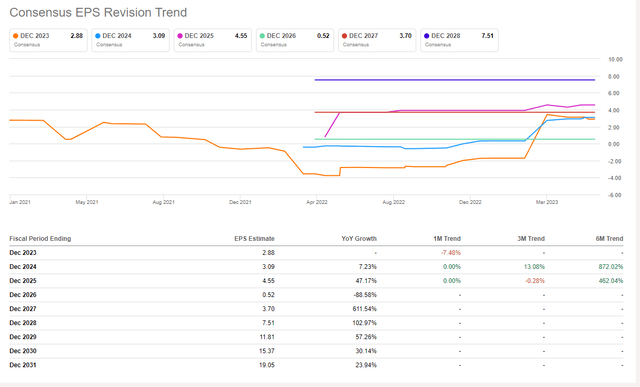The image size is (640, 387).
Task: Select the Dec 2031 table row label
Action: coord(23,365)
